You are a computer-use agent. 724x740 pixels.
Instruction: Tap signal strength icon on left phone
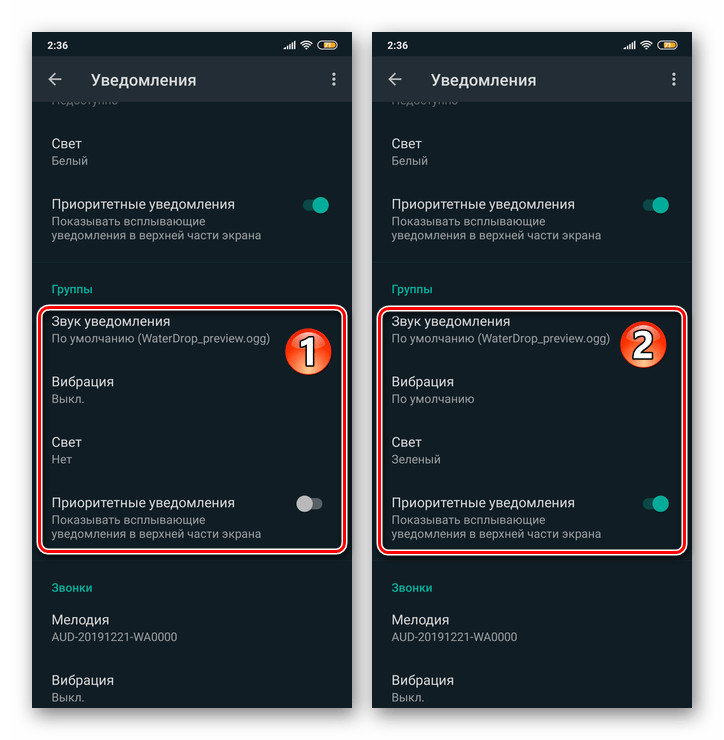pos(289,45)
